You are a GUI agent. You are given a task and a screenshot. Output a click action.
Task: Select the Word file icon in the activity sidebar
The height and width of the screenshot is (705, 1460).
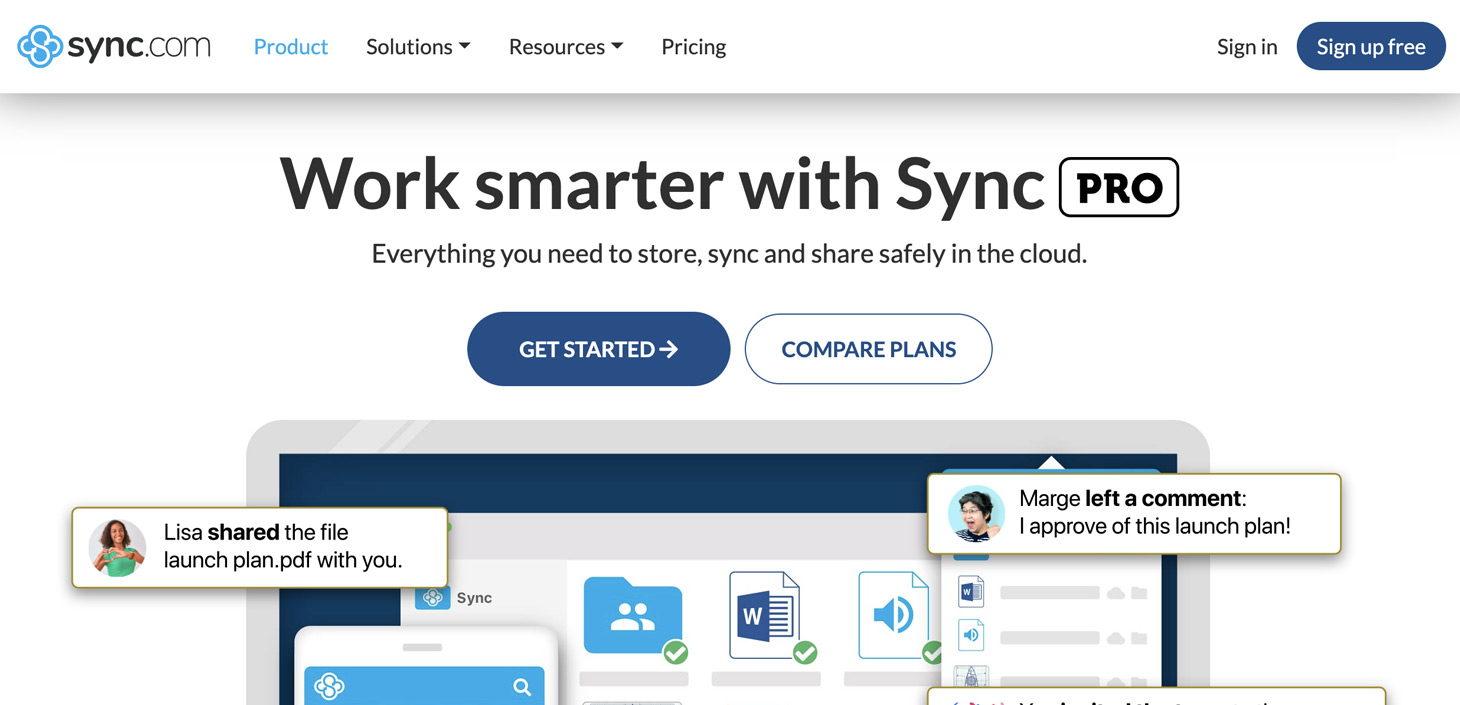[x=970, y=590]
